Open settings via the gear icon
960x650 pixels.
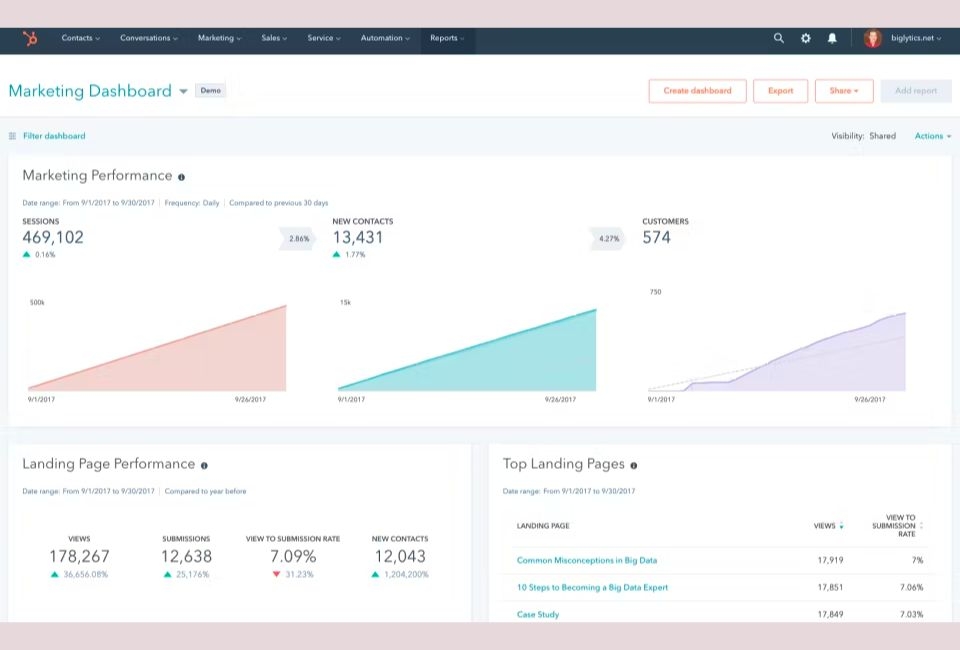pos(806,39)
